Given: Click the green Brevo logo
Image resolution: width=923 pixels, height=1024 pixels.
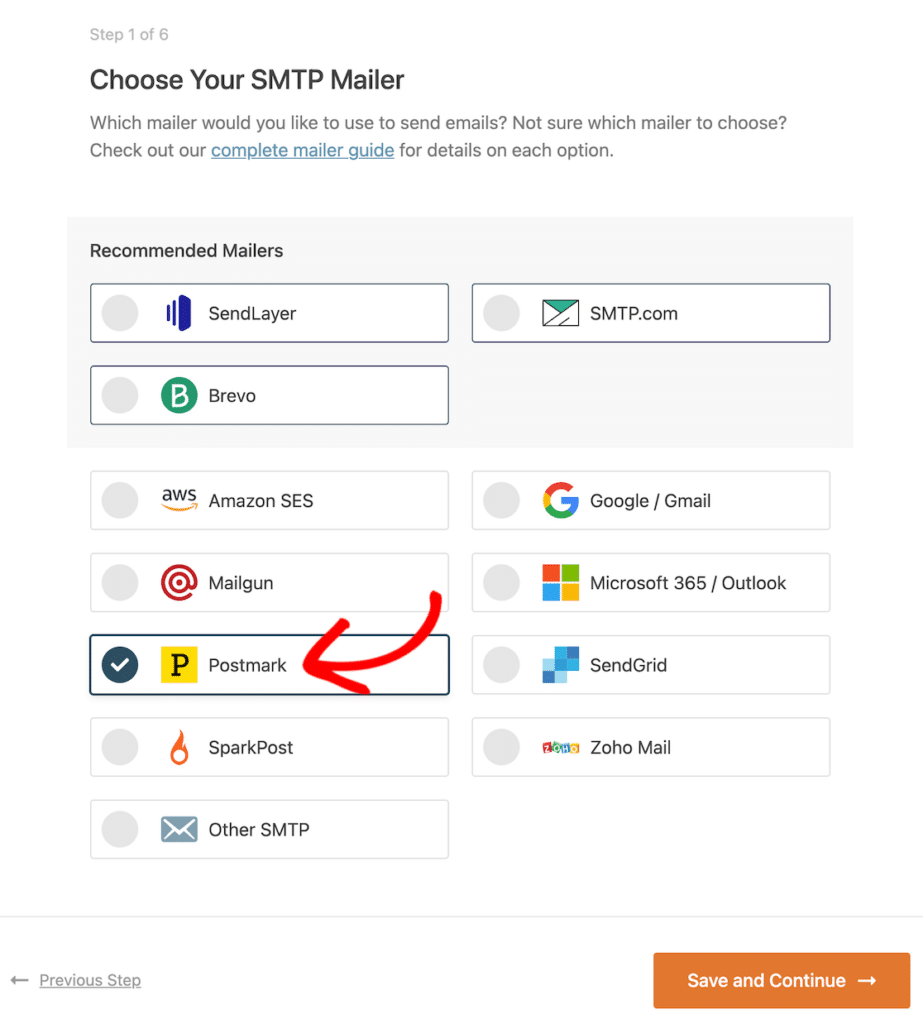Looking at the screenshot, I should click(x=179, y=396).
